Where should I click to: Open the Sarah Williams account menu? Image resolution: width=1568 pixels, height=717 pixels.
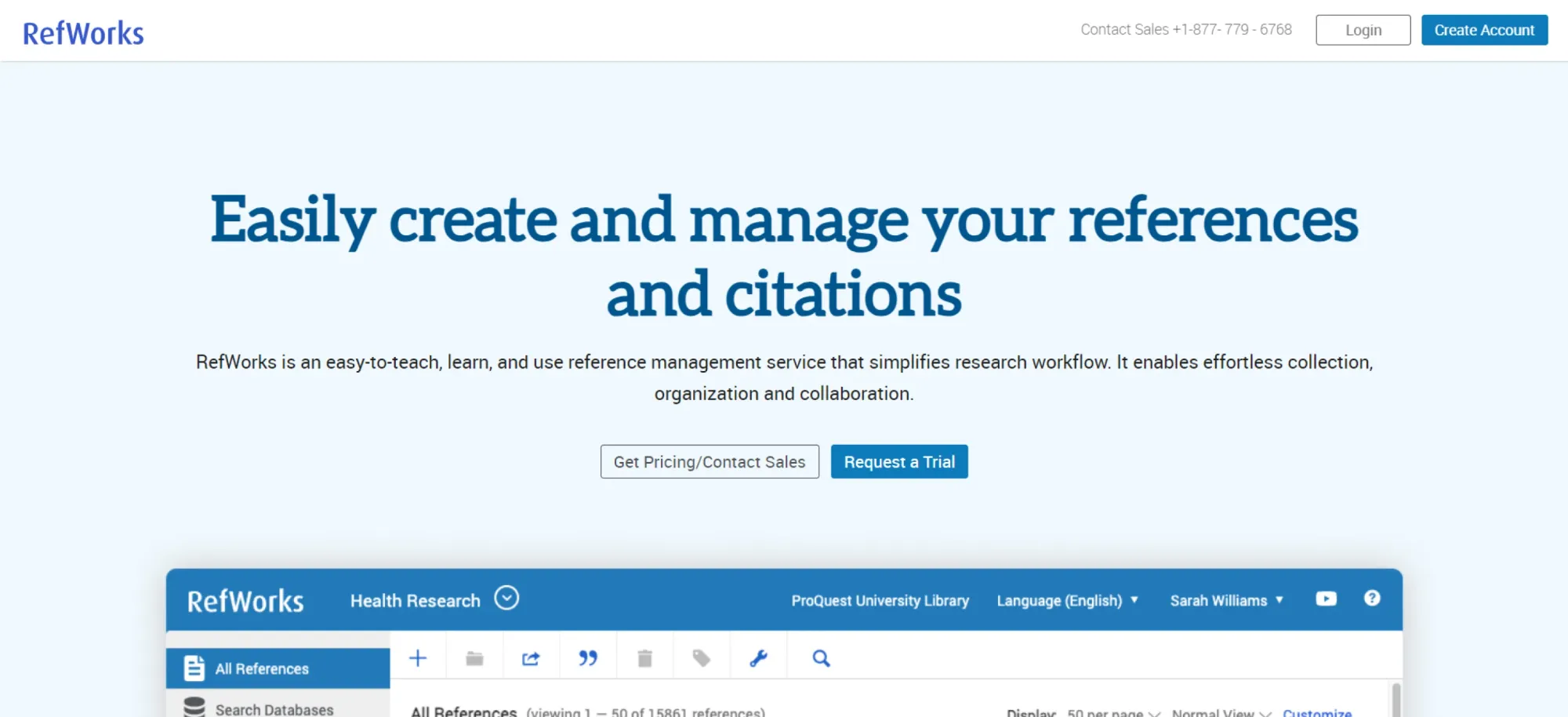[x=1226, y=601]
